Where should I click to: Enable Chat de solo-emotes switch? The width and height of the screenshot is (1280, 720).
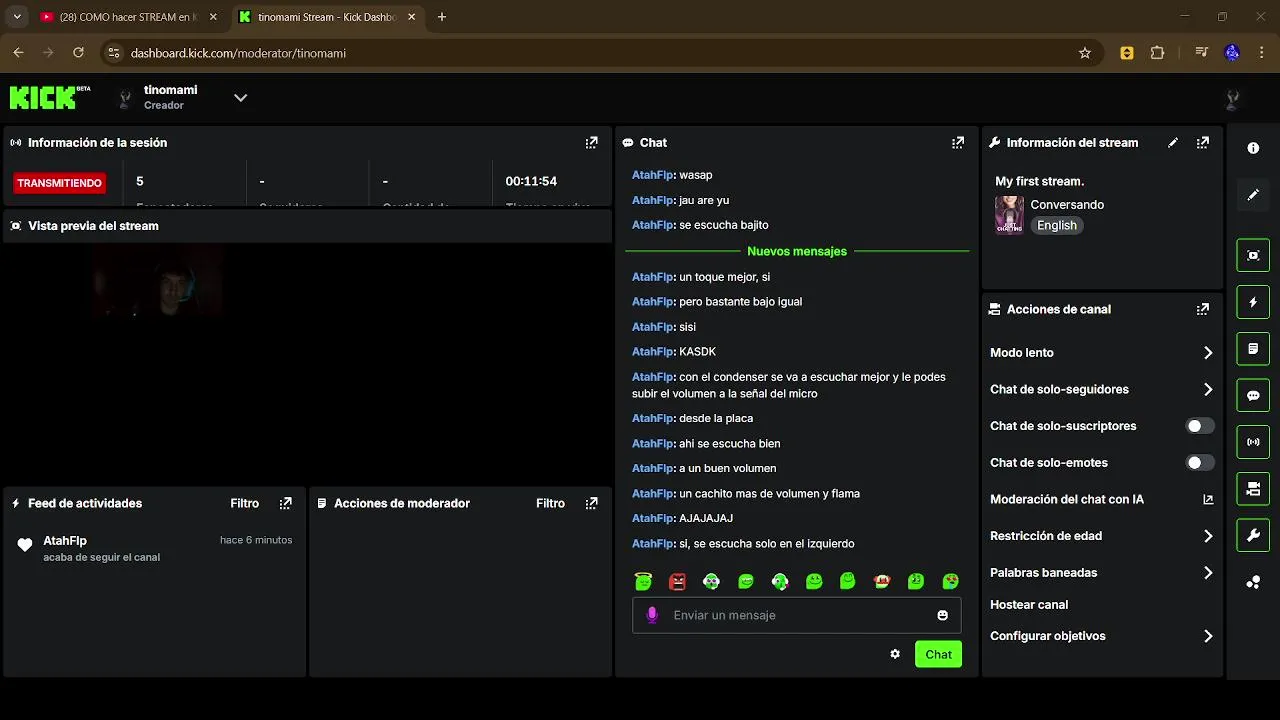[x=1200, y=463]
